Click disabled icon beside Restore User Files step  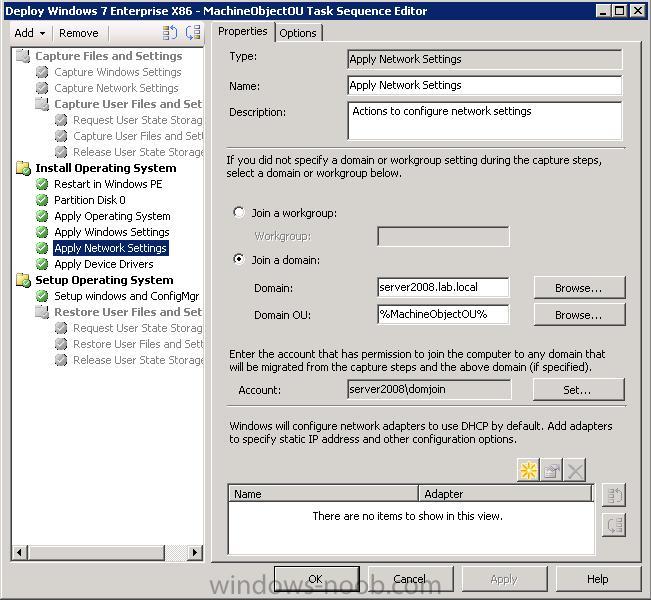coord(61,344)
